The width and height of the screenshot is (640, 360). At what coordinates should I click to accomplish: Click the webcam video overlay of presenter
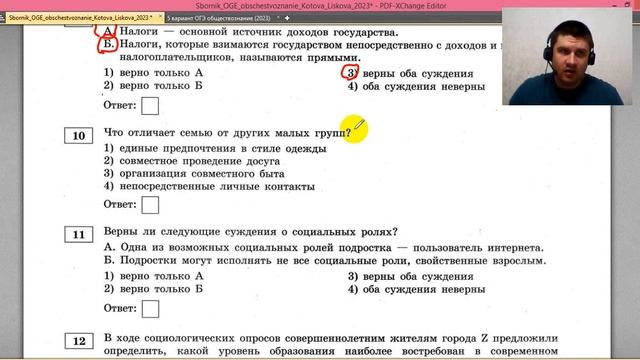pos(567,56)
